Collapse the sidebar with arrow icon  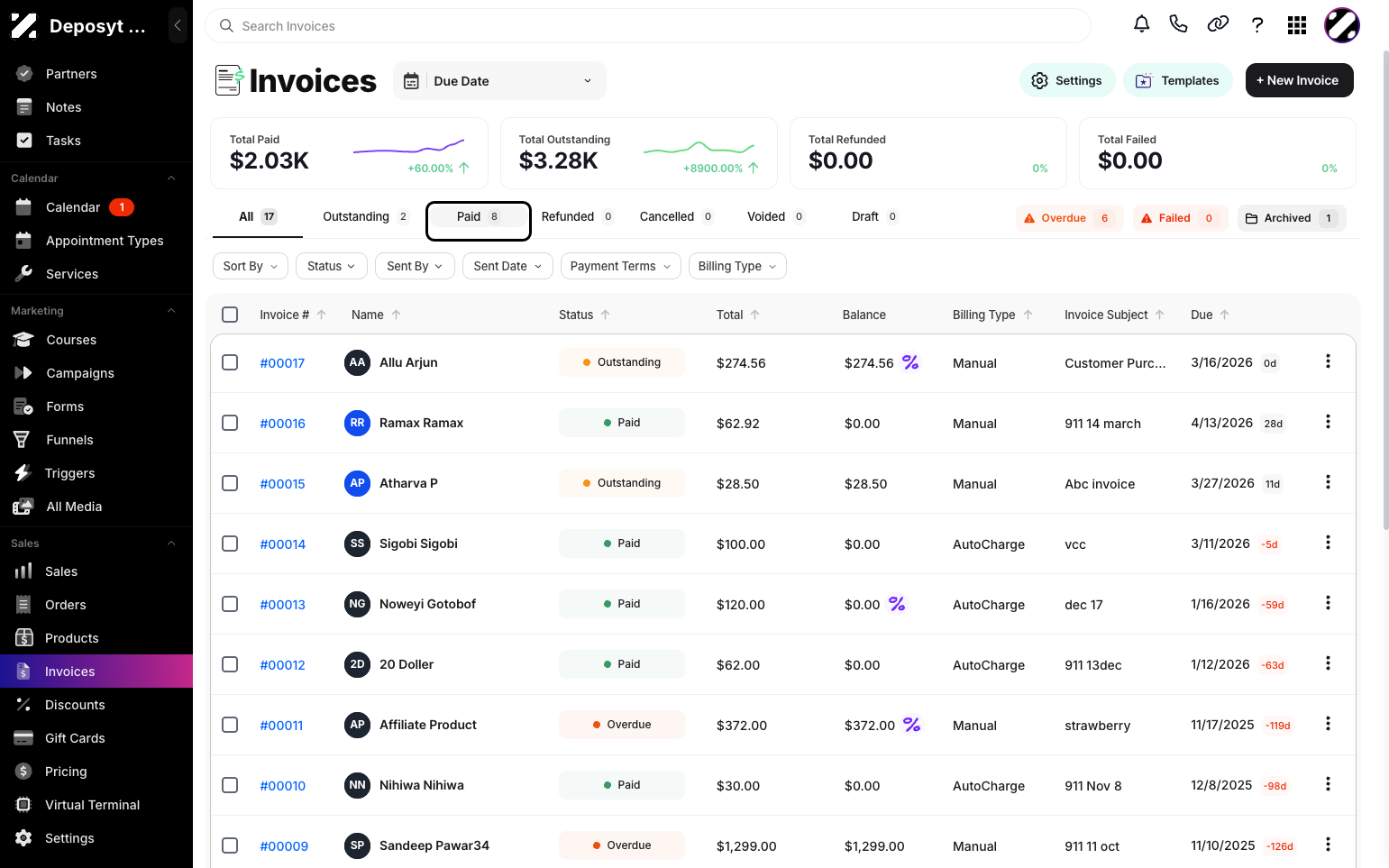[x=178, y=25]
